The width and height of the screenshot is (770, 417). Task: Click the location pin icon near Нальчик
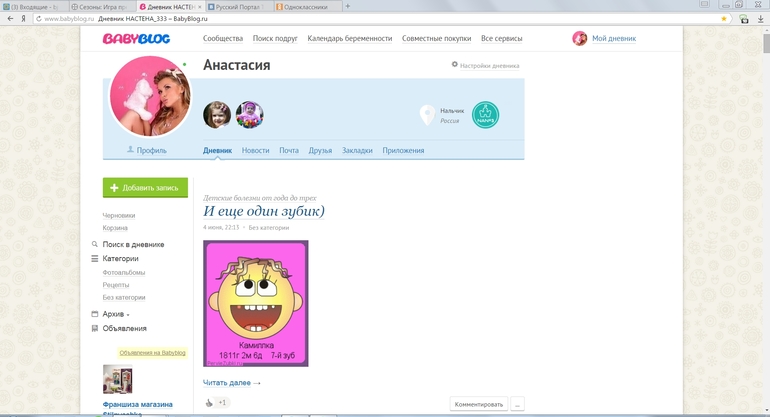[427, 115]
